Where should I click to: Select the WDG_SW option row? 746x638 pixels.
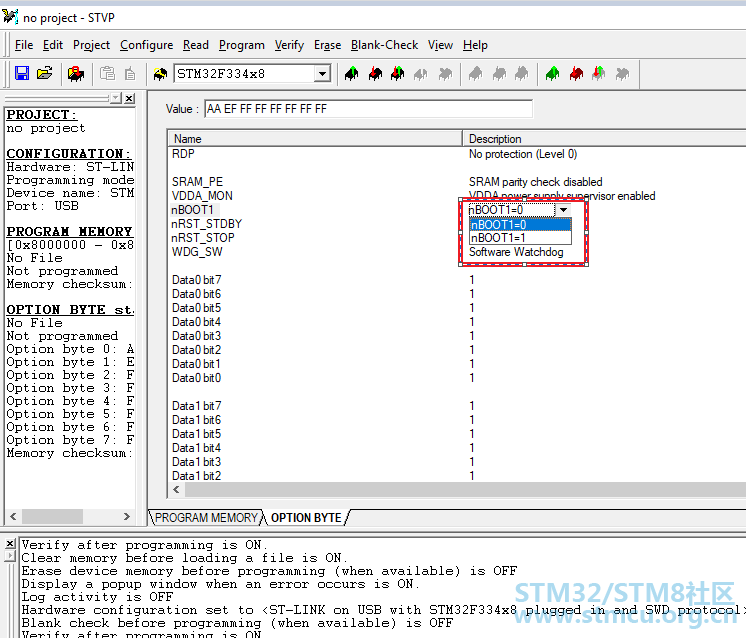click(197, 252)
